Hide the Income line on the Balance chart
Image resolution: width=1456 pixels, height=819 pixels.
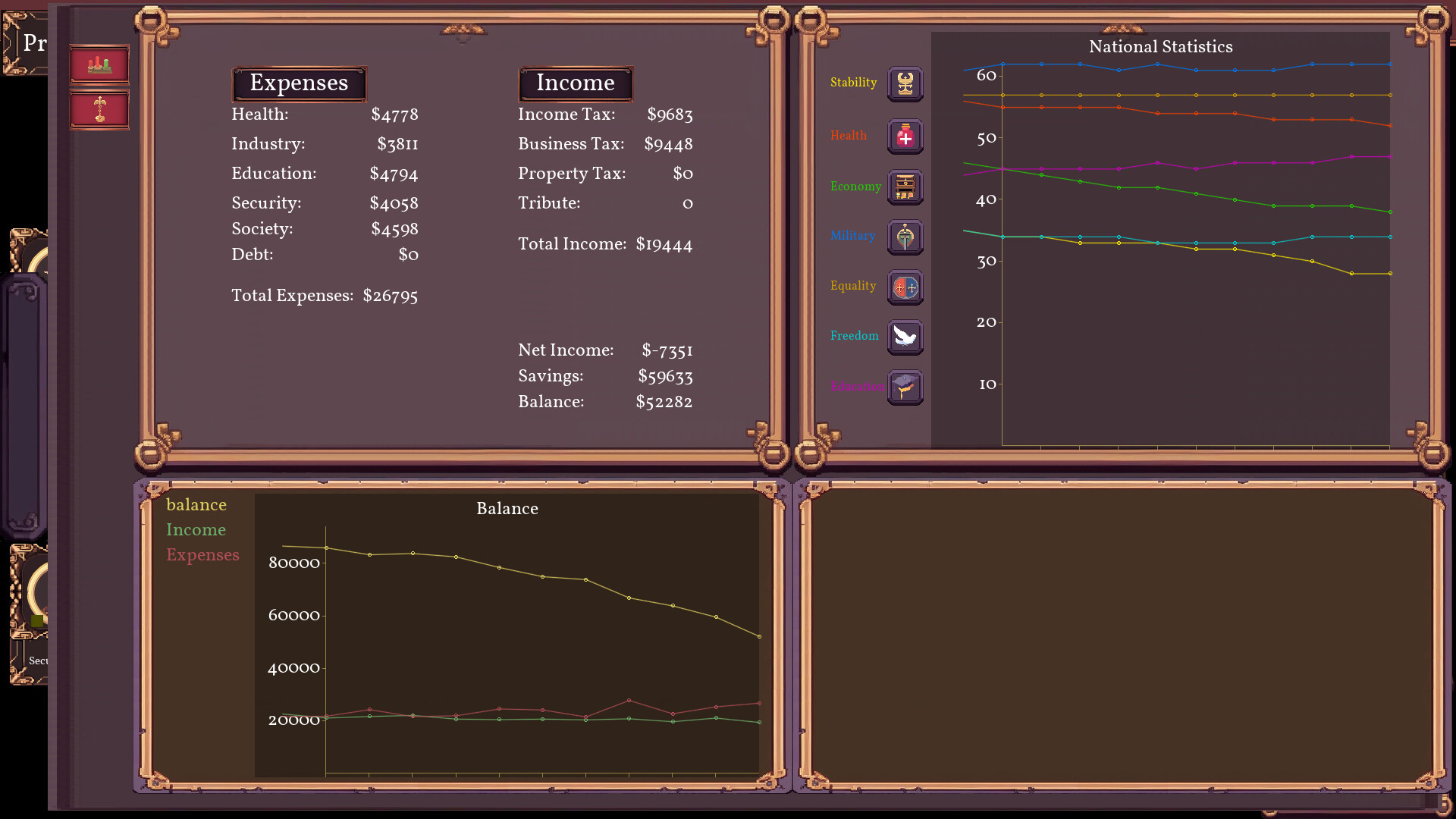[196, 530]
